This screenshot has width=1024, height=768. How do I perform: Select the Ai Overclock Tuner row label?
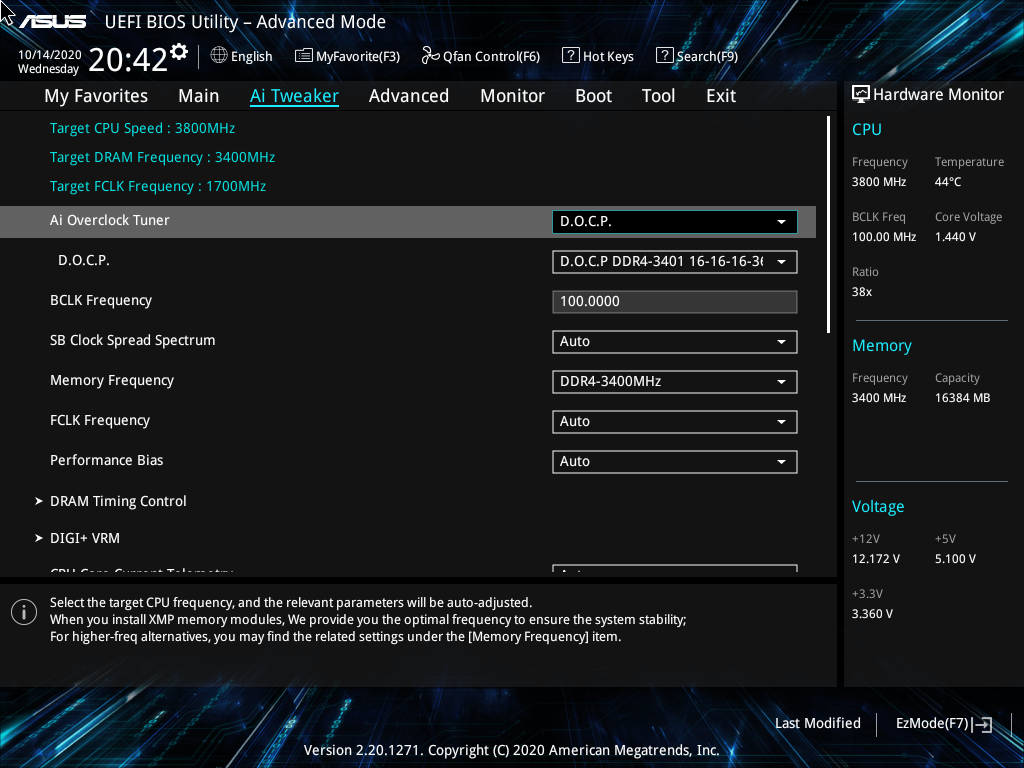point(110,220)
